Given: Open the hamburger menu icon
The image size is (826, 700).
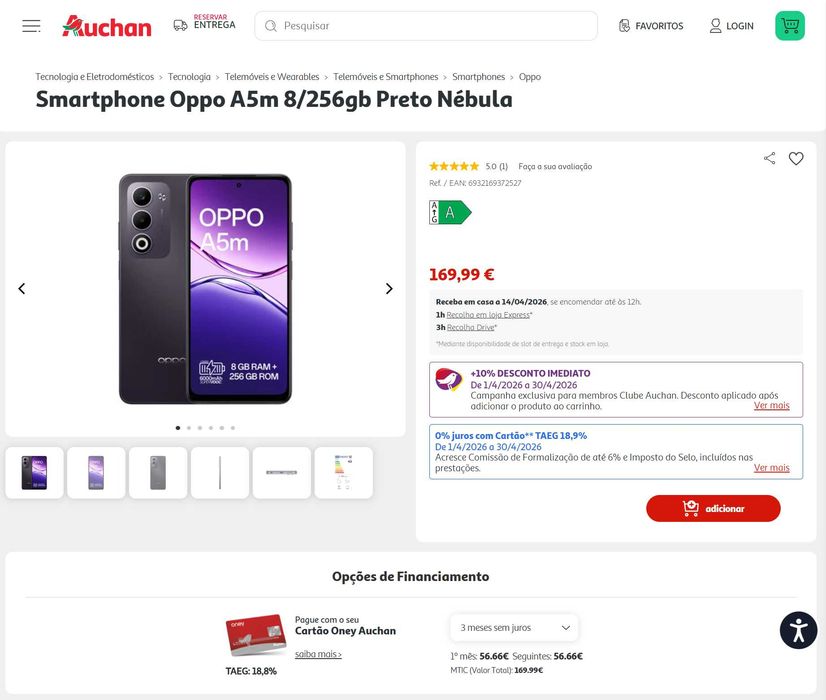Looking at the screenshot, I should (x=31, y=26).
